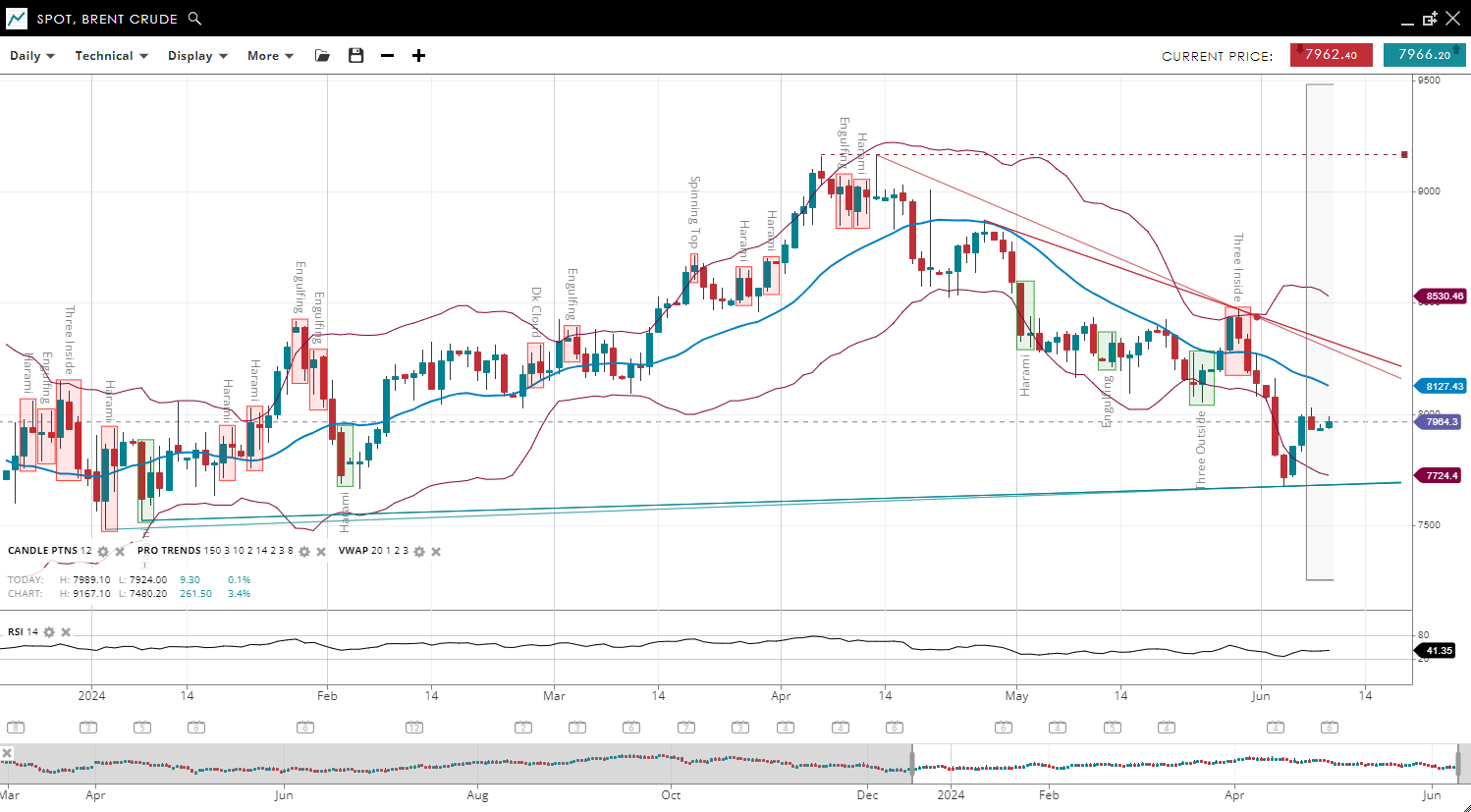Open Pro Trends settings gear
This screenshot has height=812, width=1471.
tap(304, 552)
